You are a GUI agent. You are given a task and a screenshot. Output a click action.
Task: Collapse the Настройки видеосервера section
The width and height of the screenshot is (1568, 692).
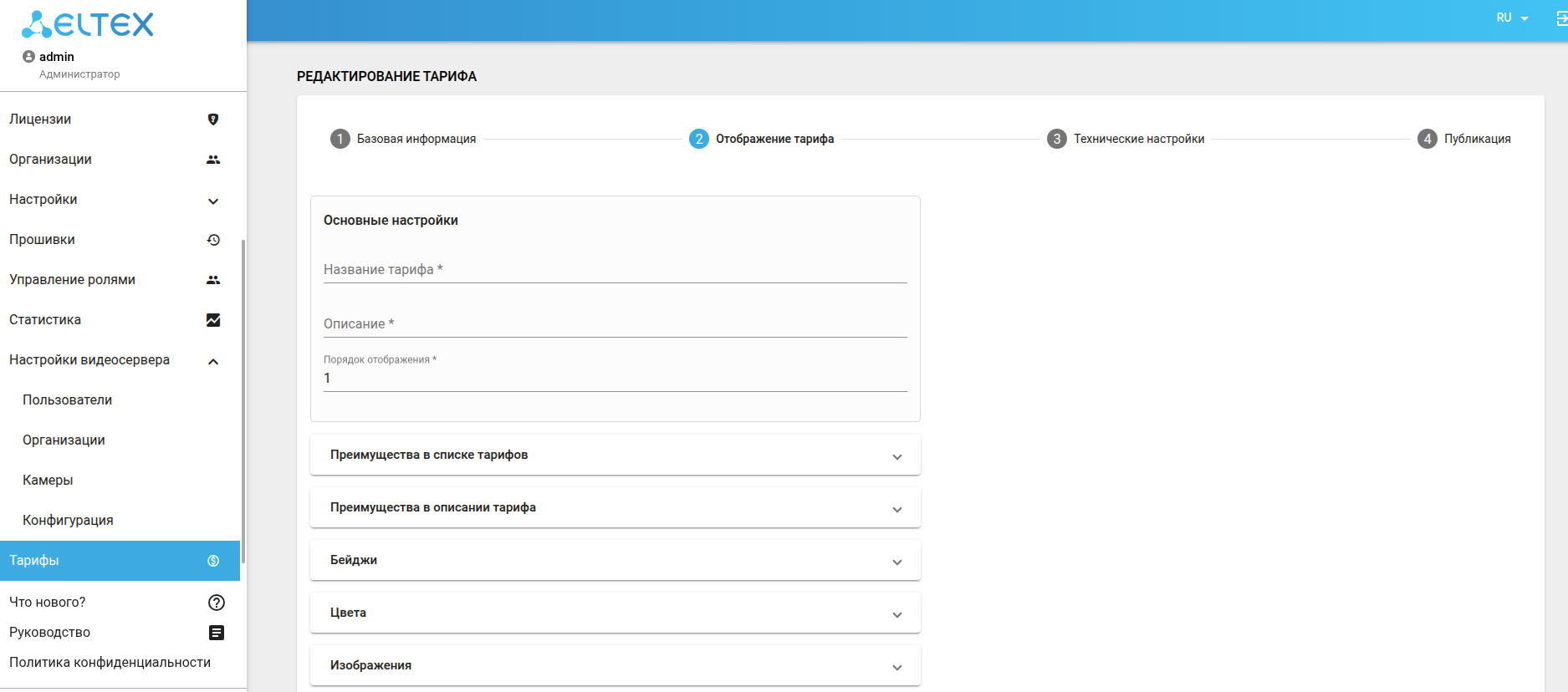click(x=213, y=361)
